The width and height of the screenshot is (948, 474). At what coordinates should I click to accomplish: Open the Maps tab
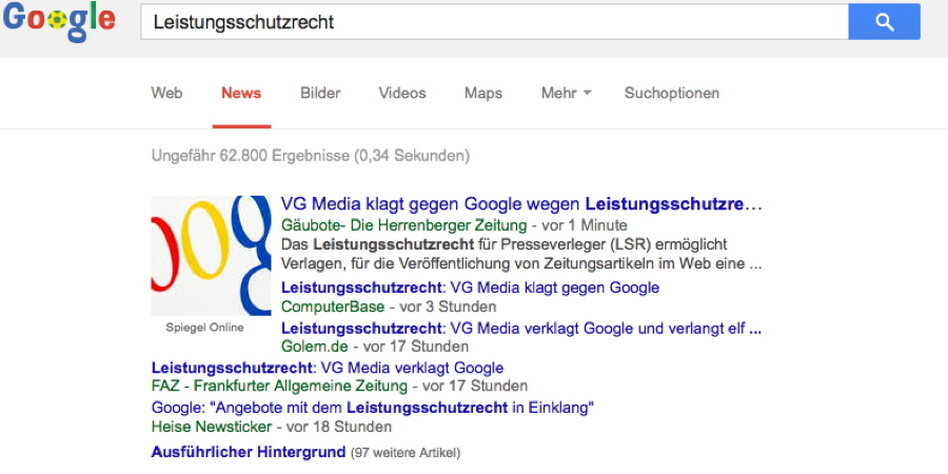[483, 93]
